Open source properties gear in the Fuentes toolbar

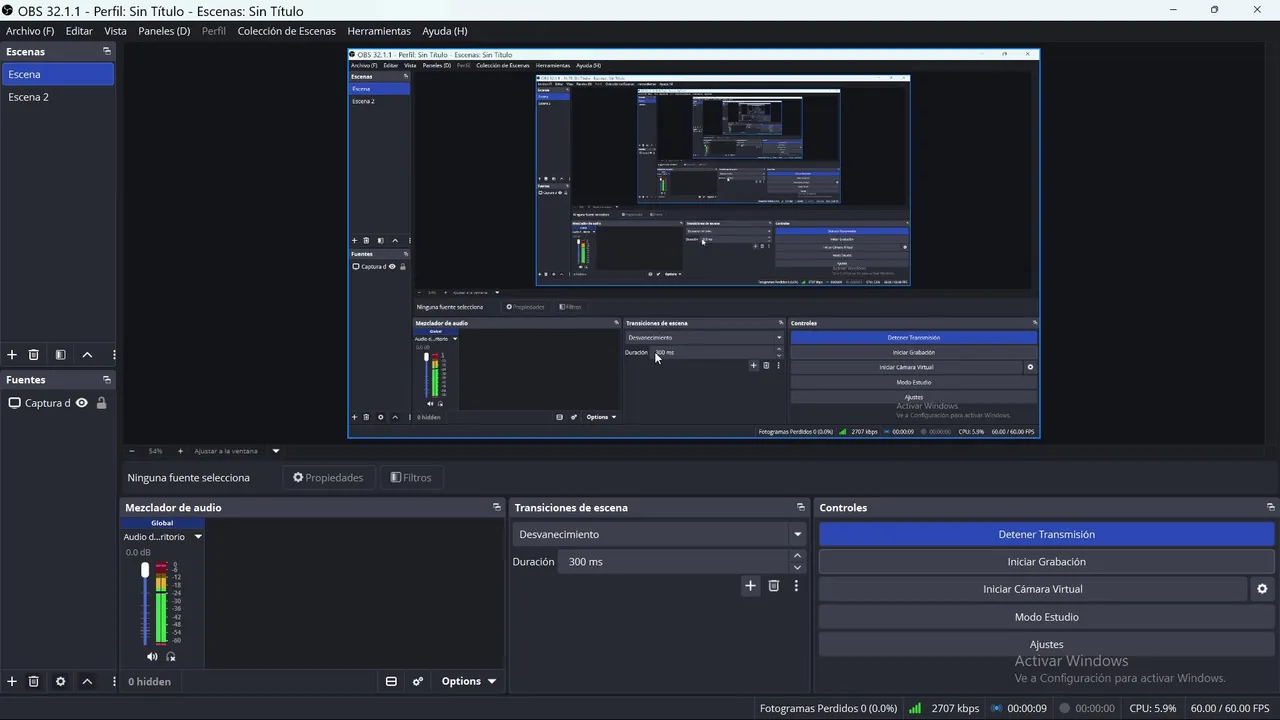[x=60, y=681]
